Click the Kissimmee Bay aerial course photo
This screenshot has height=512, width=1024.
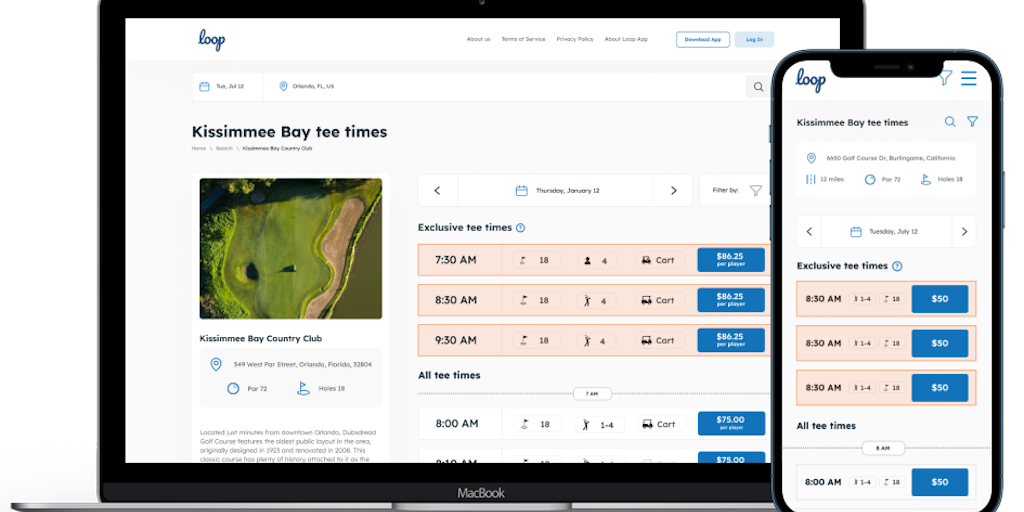pyautogui.click(x=290, y=248)
